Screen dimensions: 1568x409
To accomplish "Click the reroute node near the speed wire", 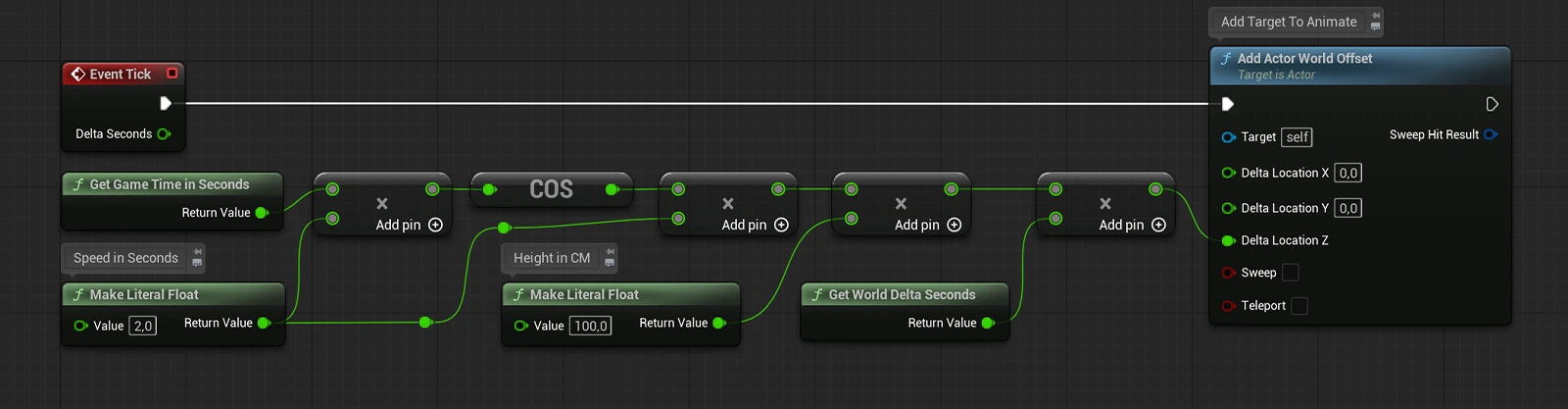I will [x=425, y=322].
